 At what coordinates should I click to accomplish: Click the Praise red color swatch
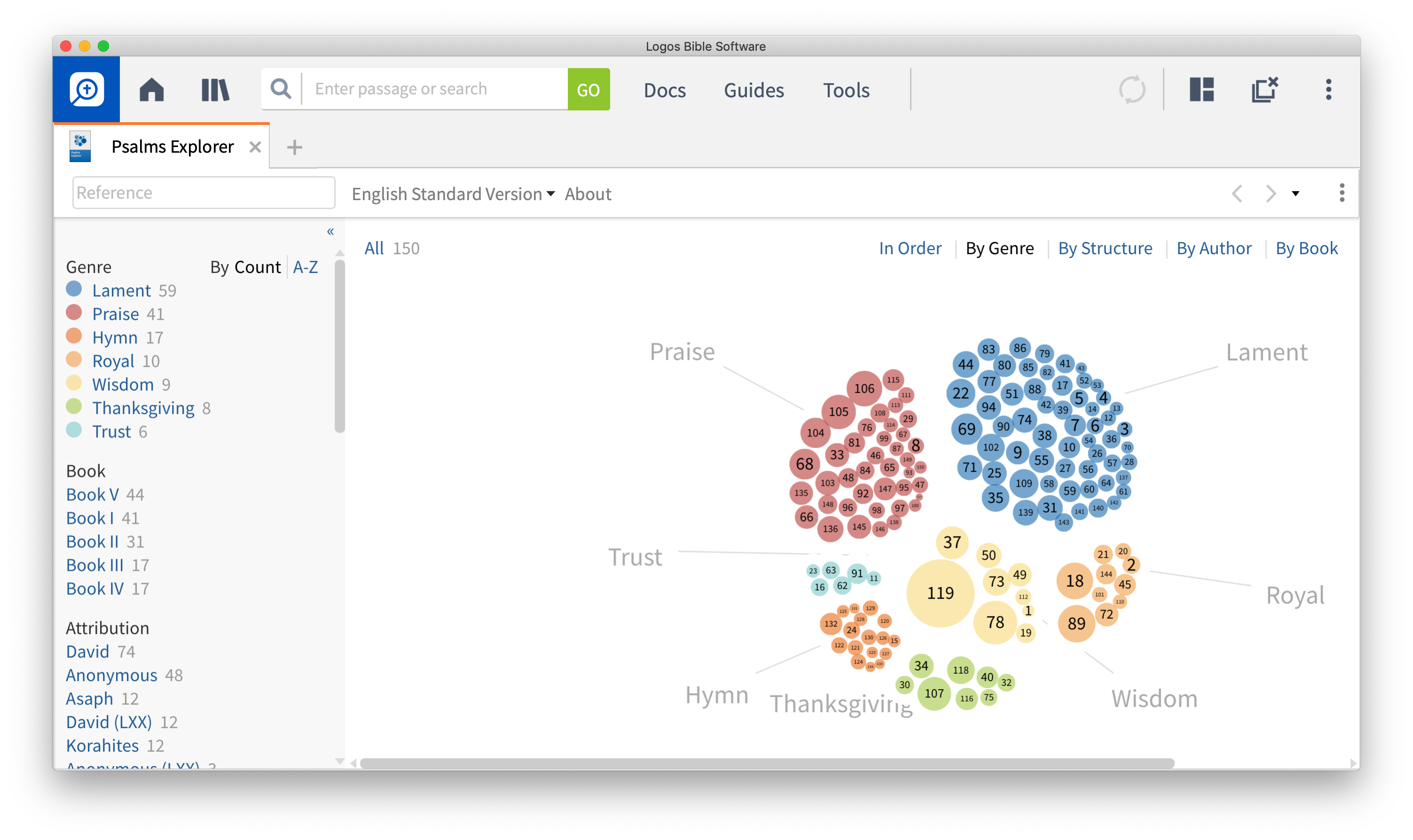click(74, 312)
